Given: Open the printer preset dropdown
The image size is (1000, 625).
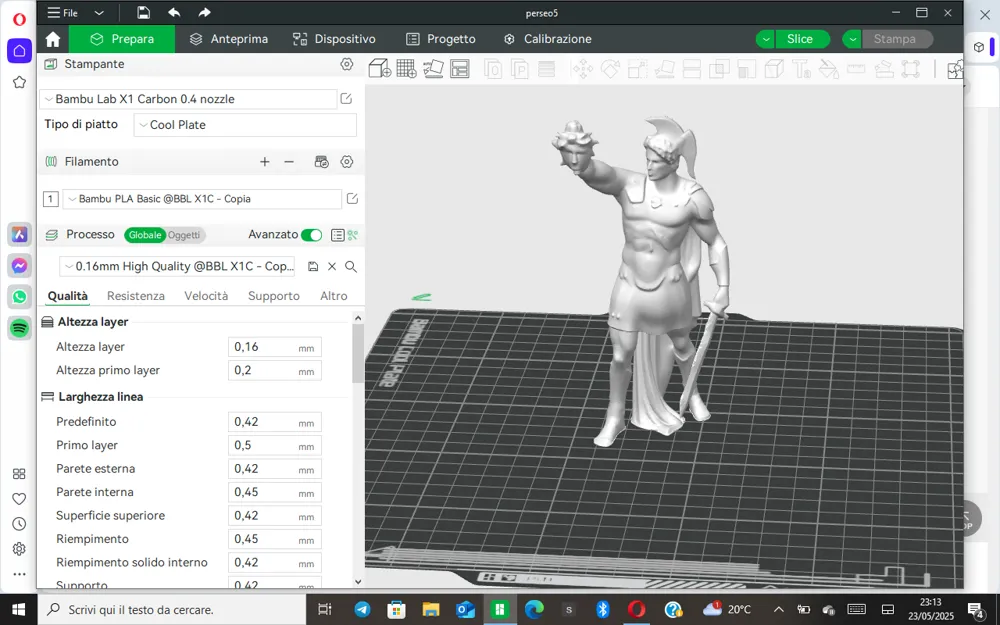Looking at the screenshot, I should (188, 99).
